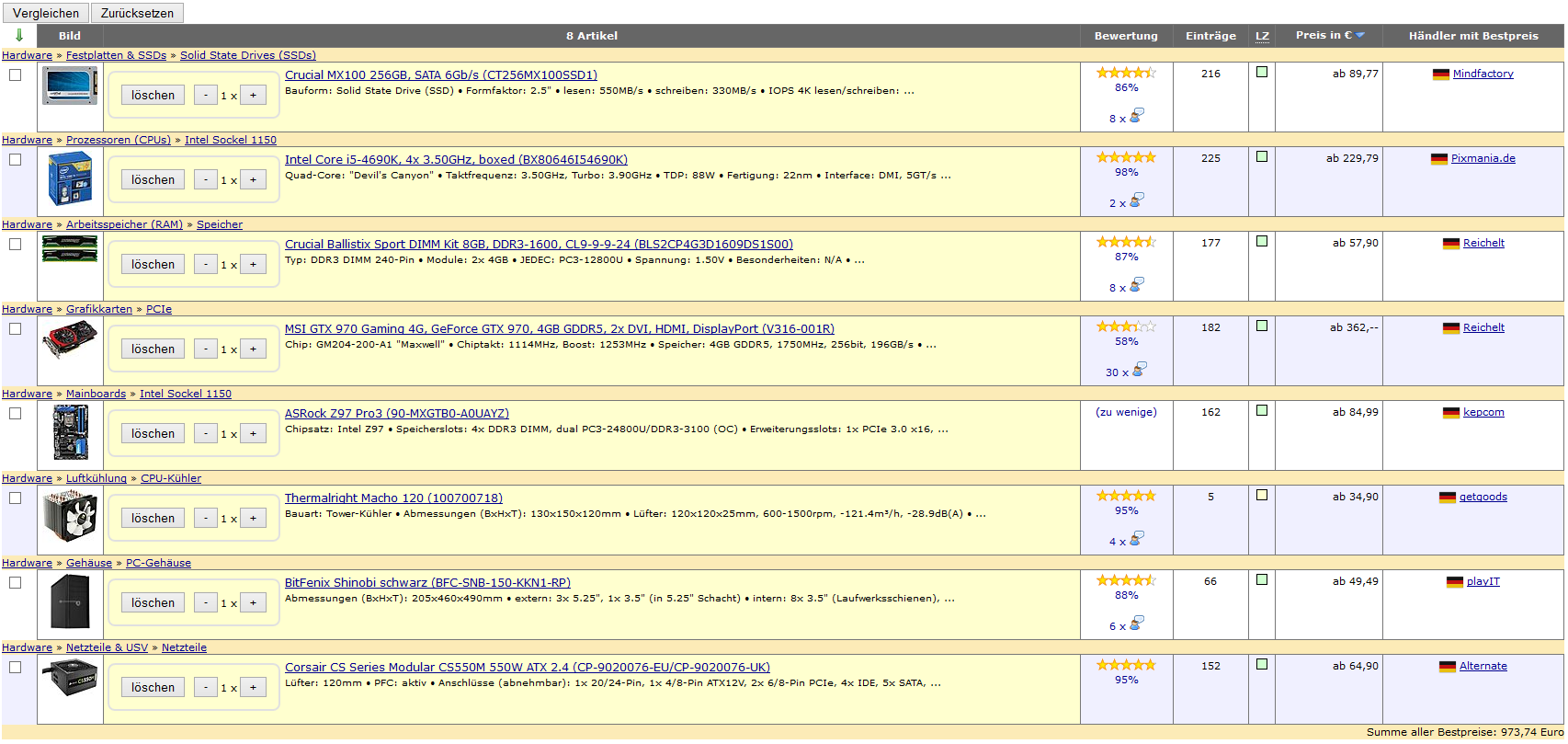Delete Crucial Ballistix RAM with löschen
Viewport: 1568px width, 744px height.
point(153,264)
